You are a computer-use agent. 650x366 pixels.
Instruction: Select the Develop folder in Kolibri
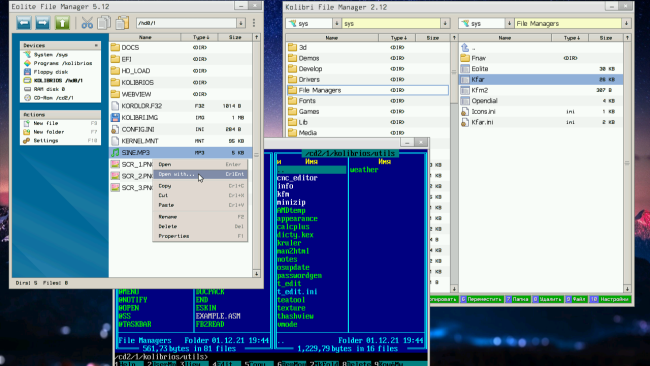[368, 69]
